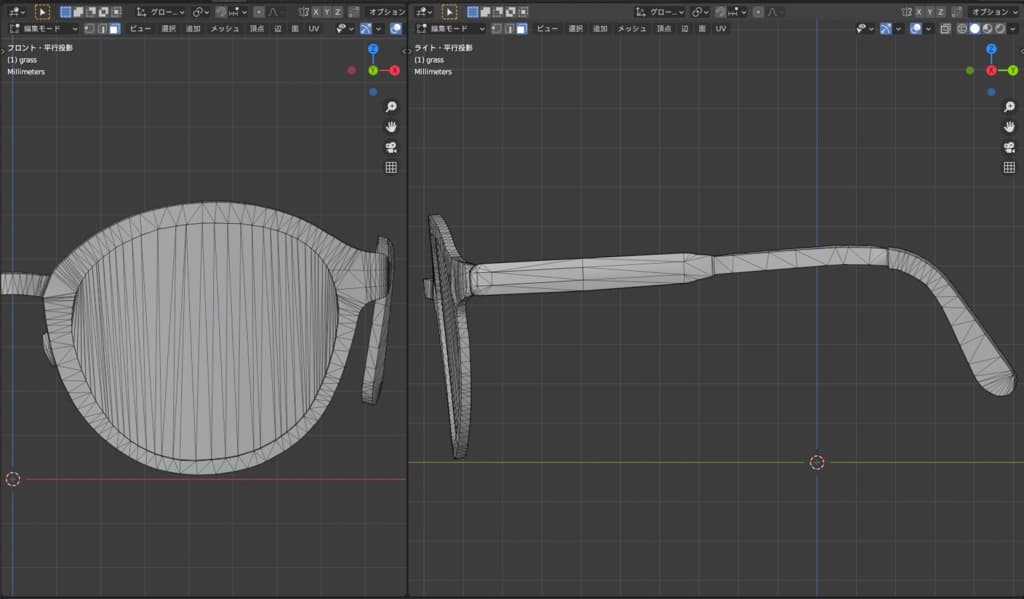Enable vertex select mode in the right viewport
The image size is (1024, 599).
(x=495, y=29)
